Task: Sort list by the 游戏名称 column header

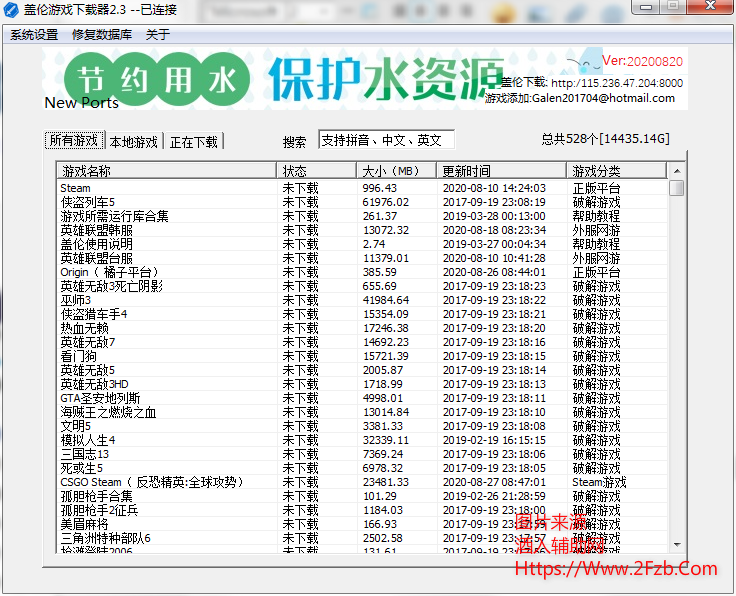Action: 166,171
